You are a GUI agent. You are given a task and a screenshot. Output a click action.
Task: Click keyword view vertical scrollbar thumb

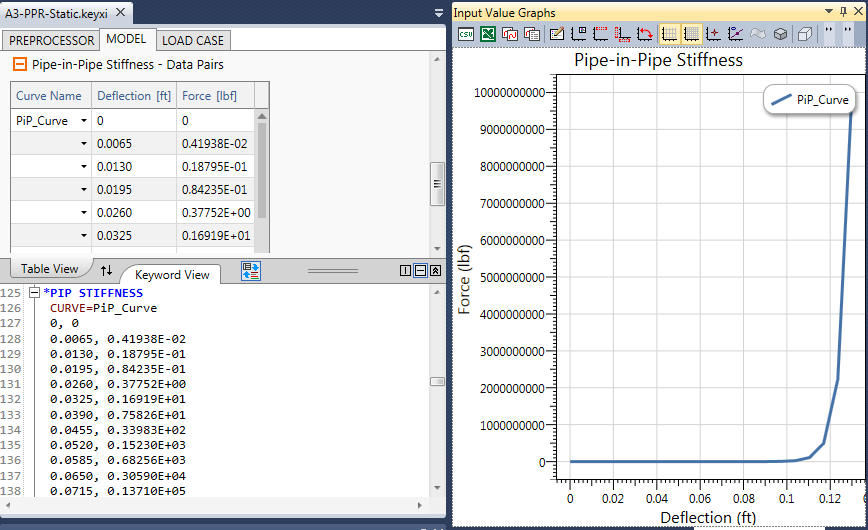[437, 382]
